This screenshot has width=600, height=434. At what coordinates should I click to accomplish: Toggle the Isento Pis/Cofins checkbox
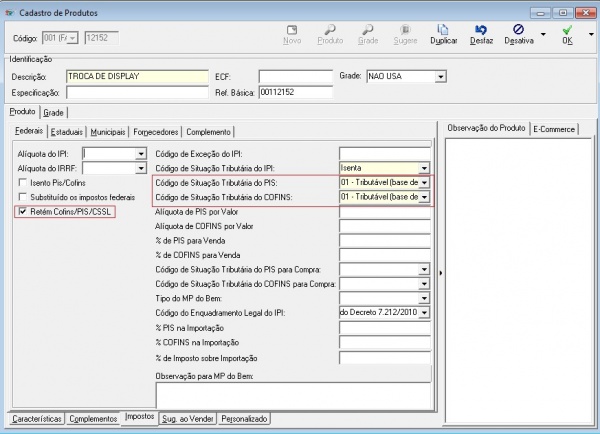(x=23, y=184)
